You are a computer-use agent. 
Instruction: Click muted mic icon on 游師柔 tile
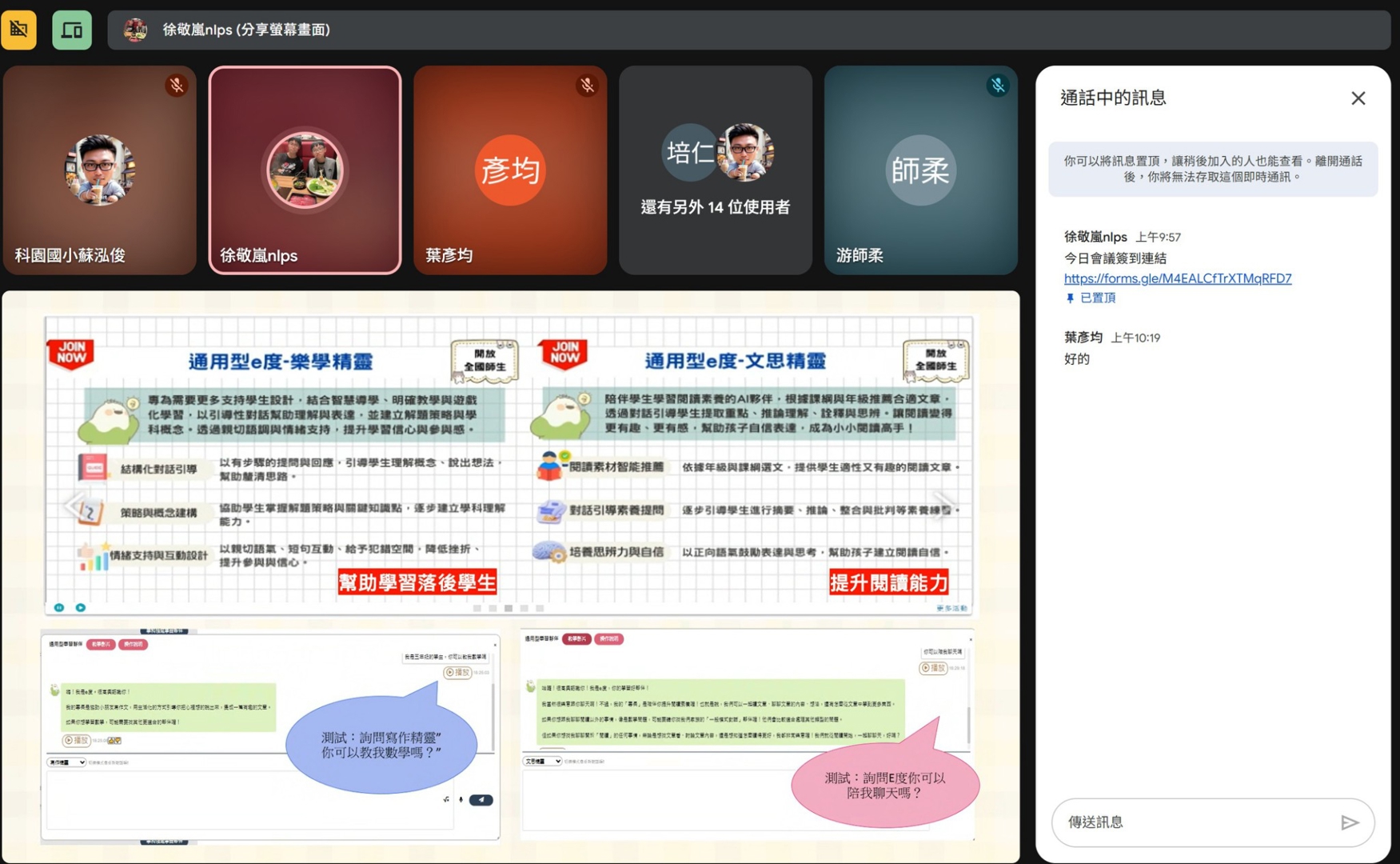click(997, 85)
